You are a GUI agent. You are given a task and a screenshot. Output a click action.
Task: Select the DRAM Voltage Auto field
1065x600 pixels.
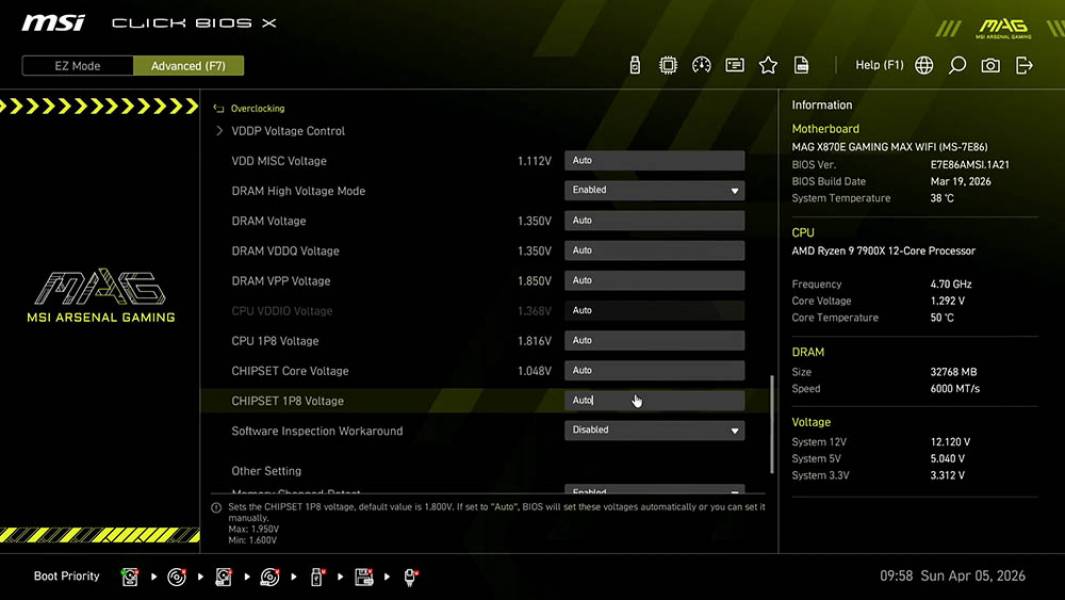[x=653, y=220]
